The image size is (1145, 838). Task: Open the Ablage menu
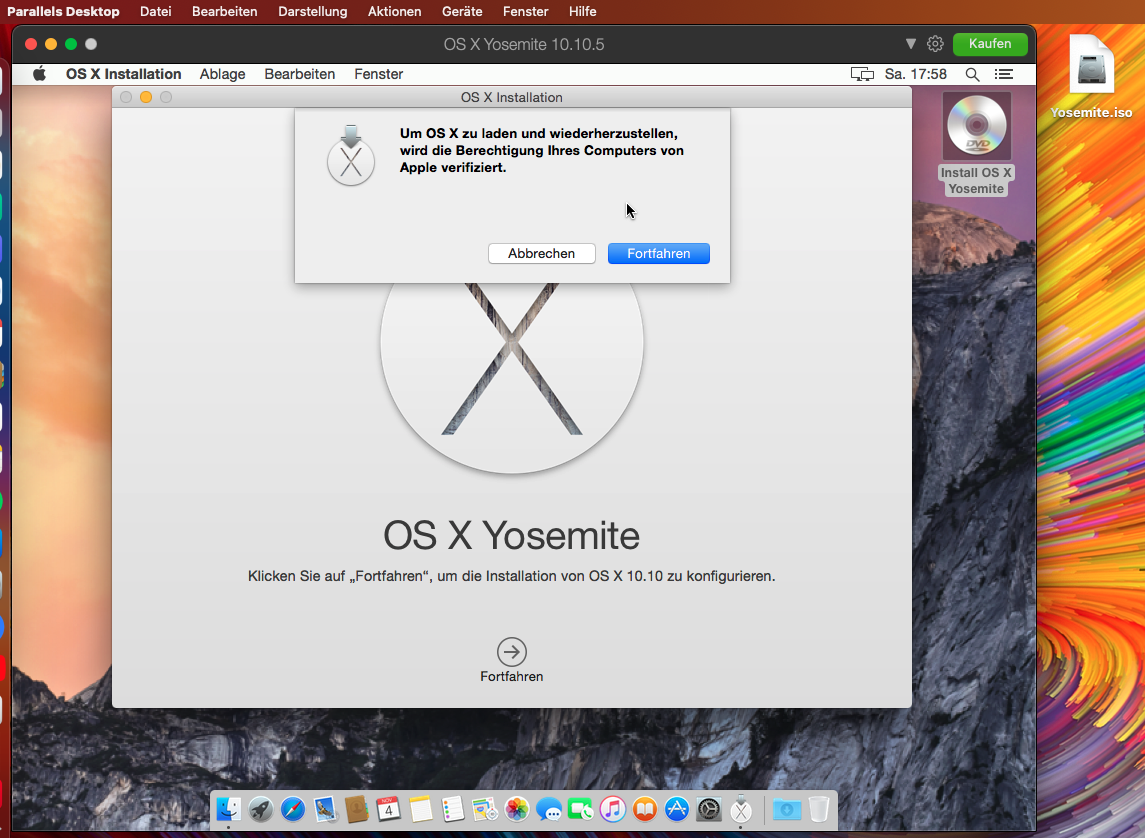pyautogui.click(x=223, y=74)
